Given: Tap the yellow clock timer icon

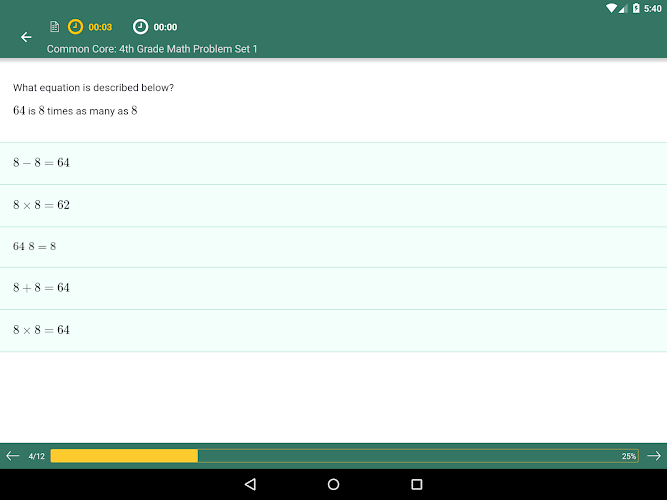Looking at the screenshot, I should [x=75, y=27].
